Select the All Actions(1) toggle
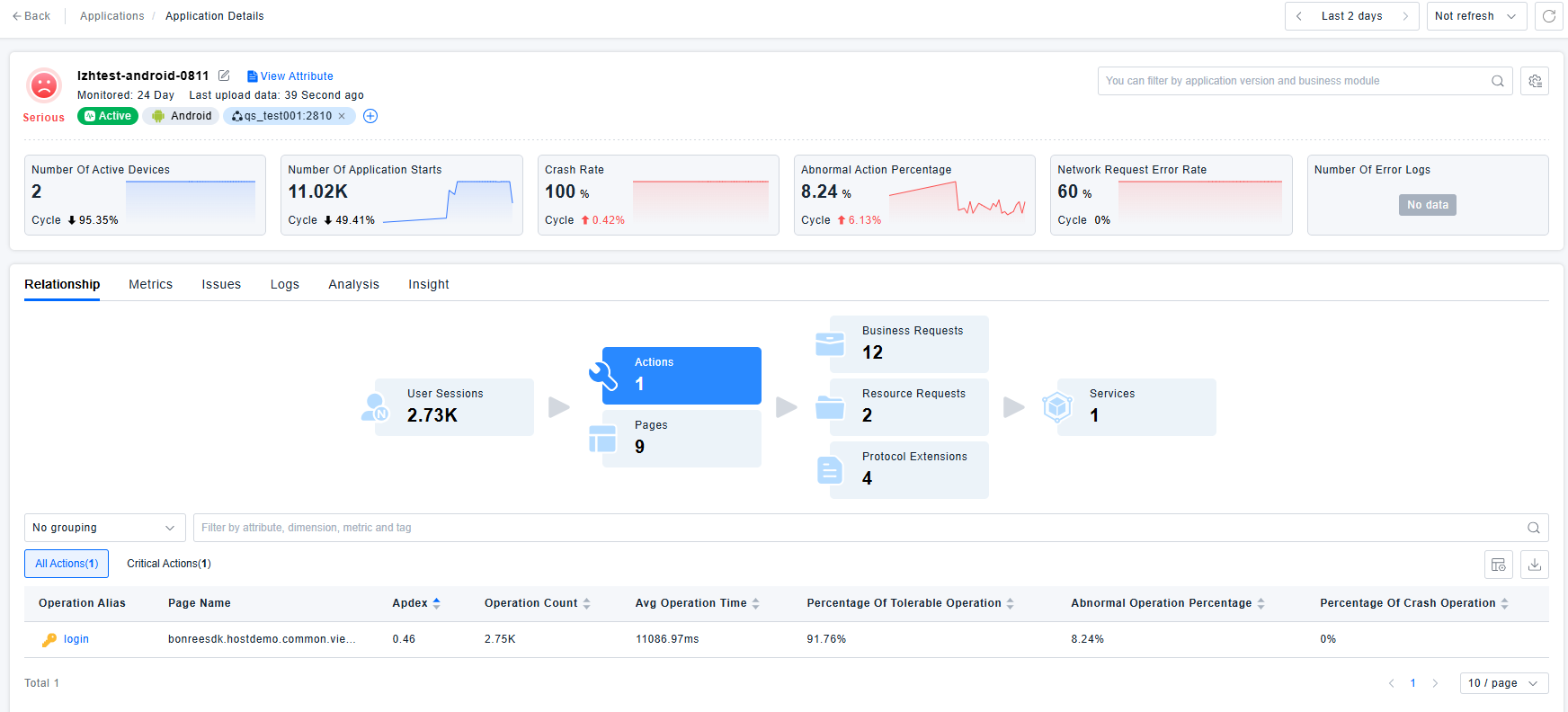1568x712 pixels. tap(67, 564)
